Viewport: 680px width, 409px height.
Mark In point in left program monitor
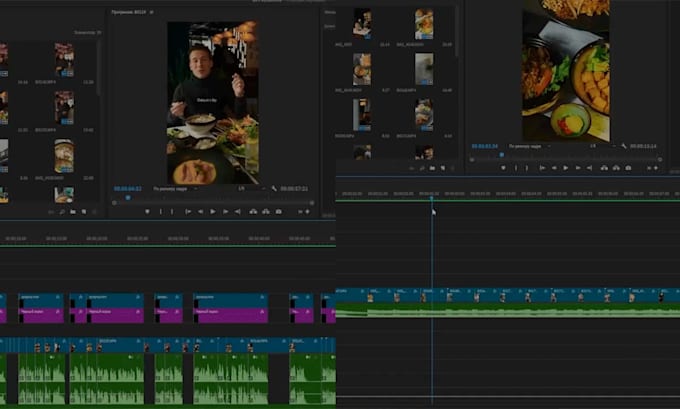pyautogui.click(x=161, y=212)
